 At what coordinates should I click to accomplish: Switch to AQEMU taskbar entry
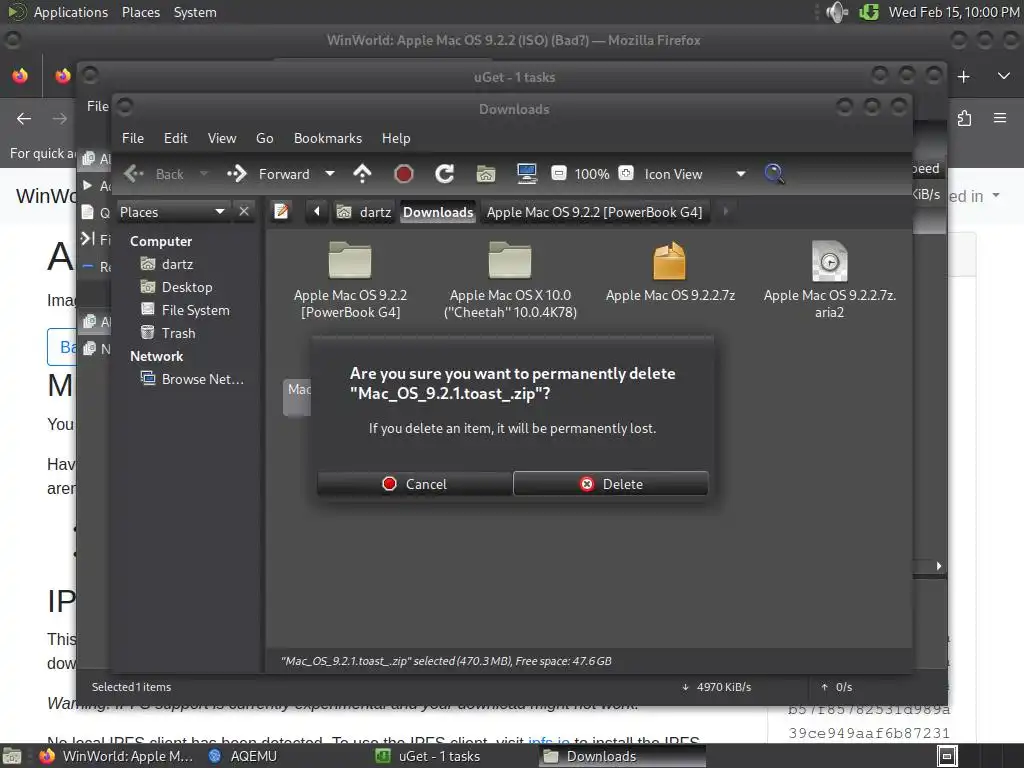point(243,756)
